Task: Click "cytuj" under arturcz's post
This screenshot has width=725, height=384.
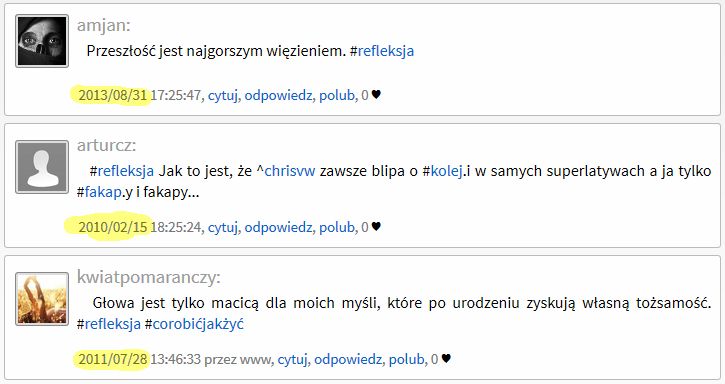Action: coord(223,227)
